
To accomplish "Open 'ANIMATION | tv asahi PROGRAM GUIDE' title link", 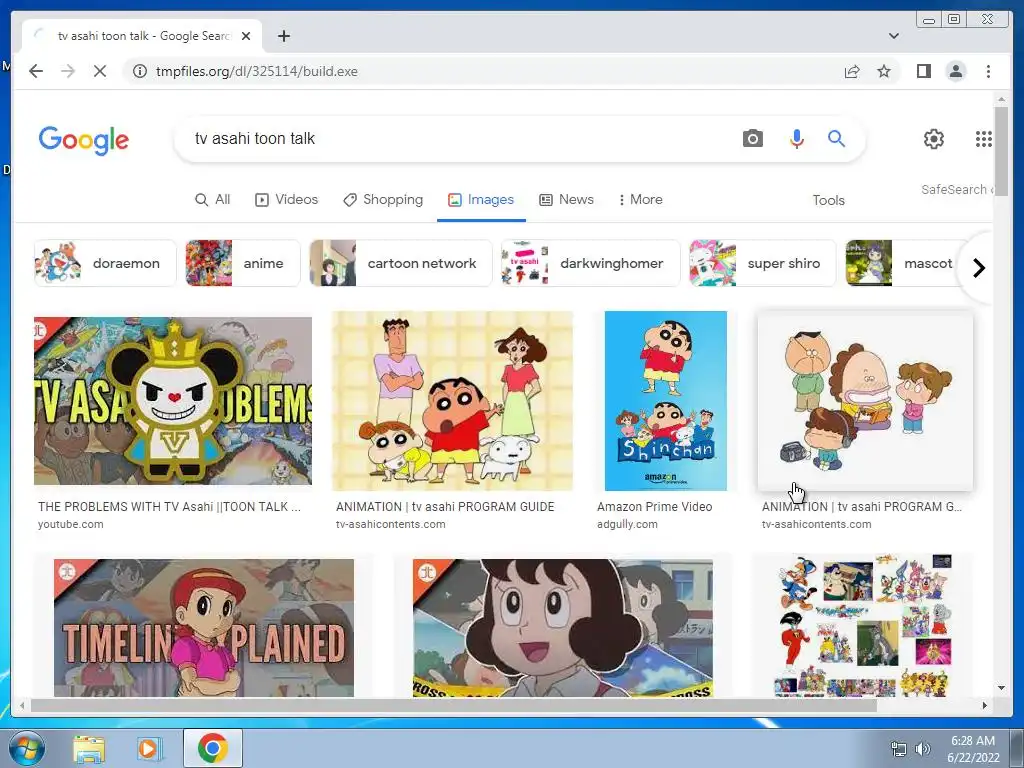I will point(445,507).
